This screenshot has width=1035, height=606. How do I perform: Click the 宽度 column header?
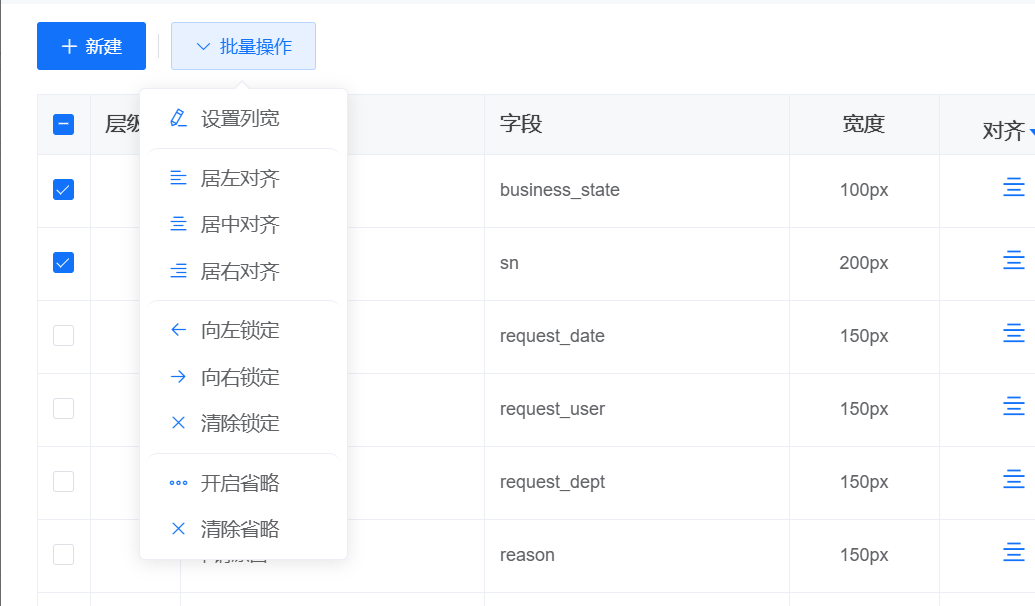(x=863, y=124)
